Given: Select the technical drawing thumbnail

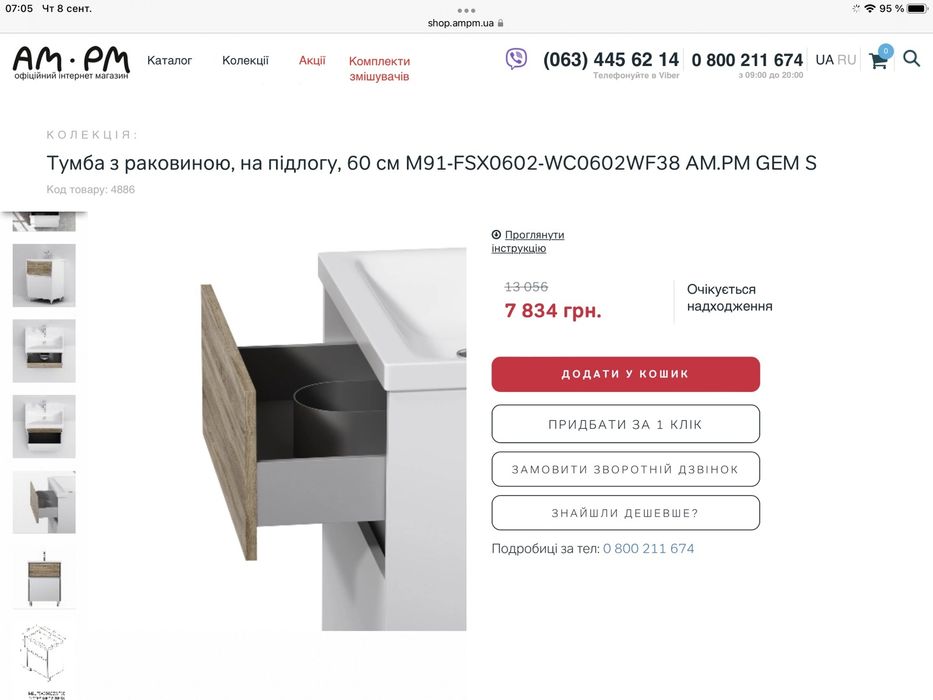Looking at the screenshot, I should pos(45,658).
